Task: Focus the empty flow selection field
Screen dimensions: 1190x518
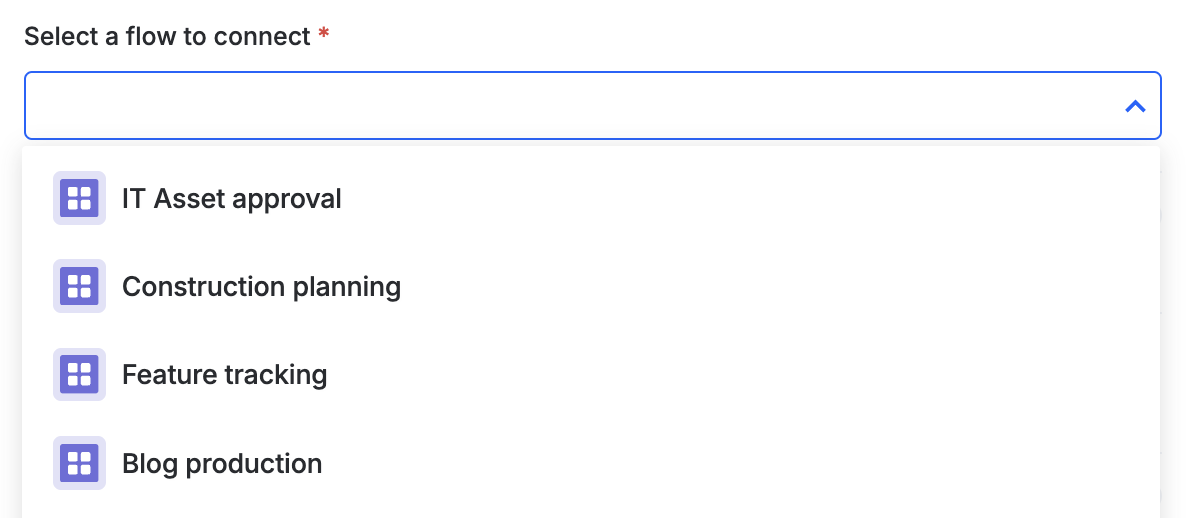Action: [x=593, y=105]
